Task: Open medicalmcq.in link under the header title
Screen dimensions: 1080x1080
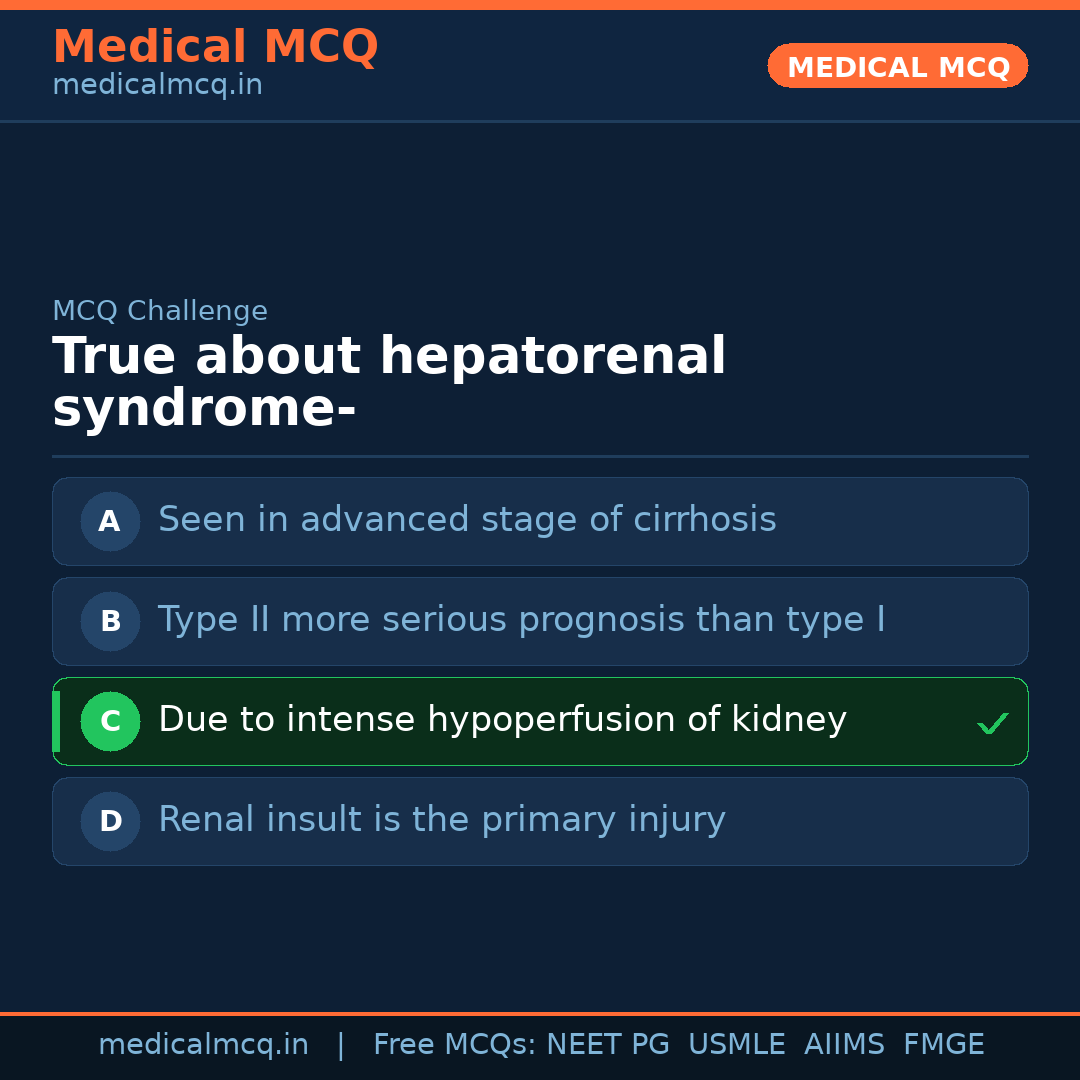Action: pyautogui.click(x=157, y=86)
